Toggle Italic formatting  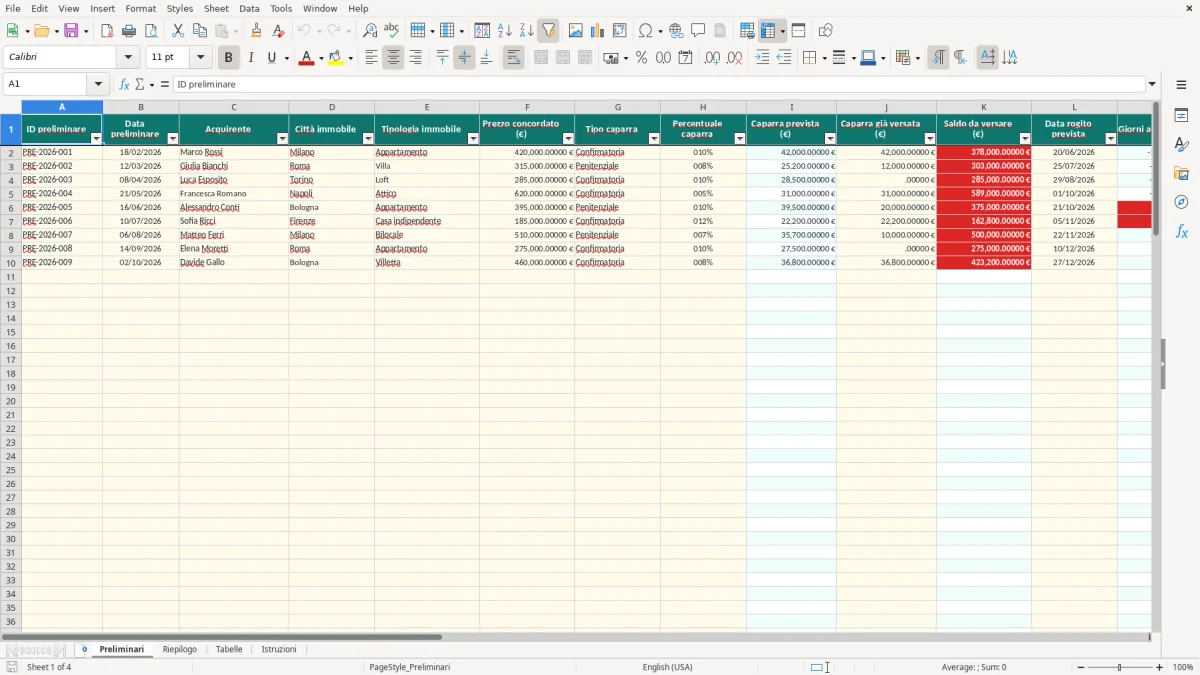tap(250, 58)
